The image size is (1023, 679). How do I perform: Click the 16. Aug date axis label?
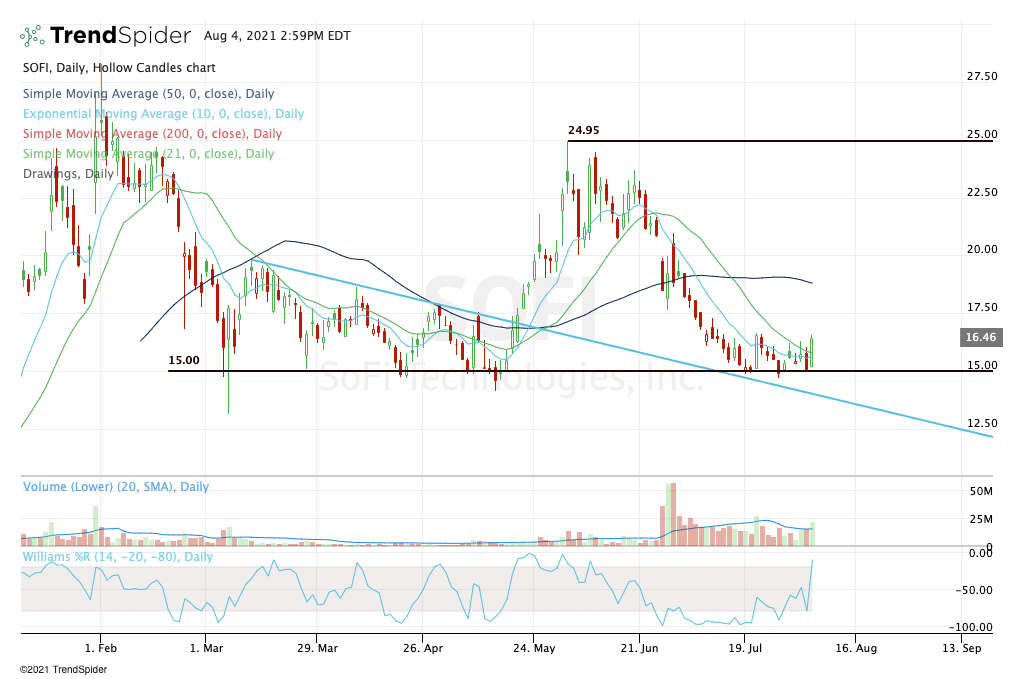tap(853, 648)
